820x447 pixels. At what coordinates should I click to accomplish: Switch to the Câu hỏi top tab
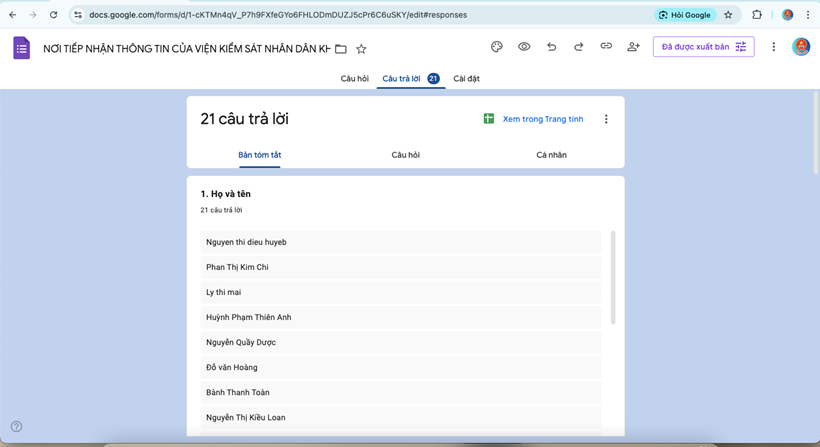tap(354, 78)
